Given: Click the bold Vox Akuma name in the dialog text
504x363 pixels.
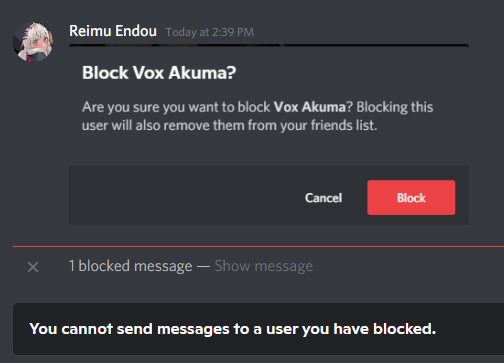Looking at the screenshot, I should coord(309,107).
